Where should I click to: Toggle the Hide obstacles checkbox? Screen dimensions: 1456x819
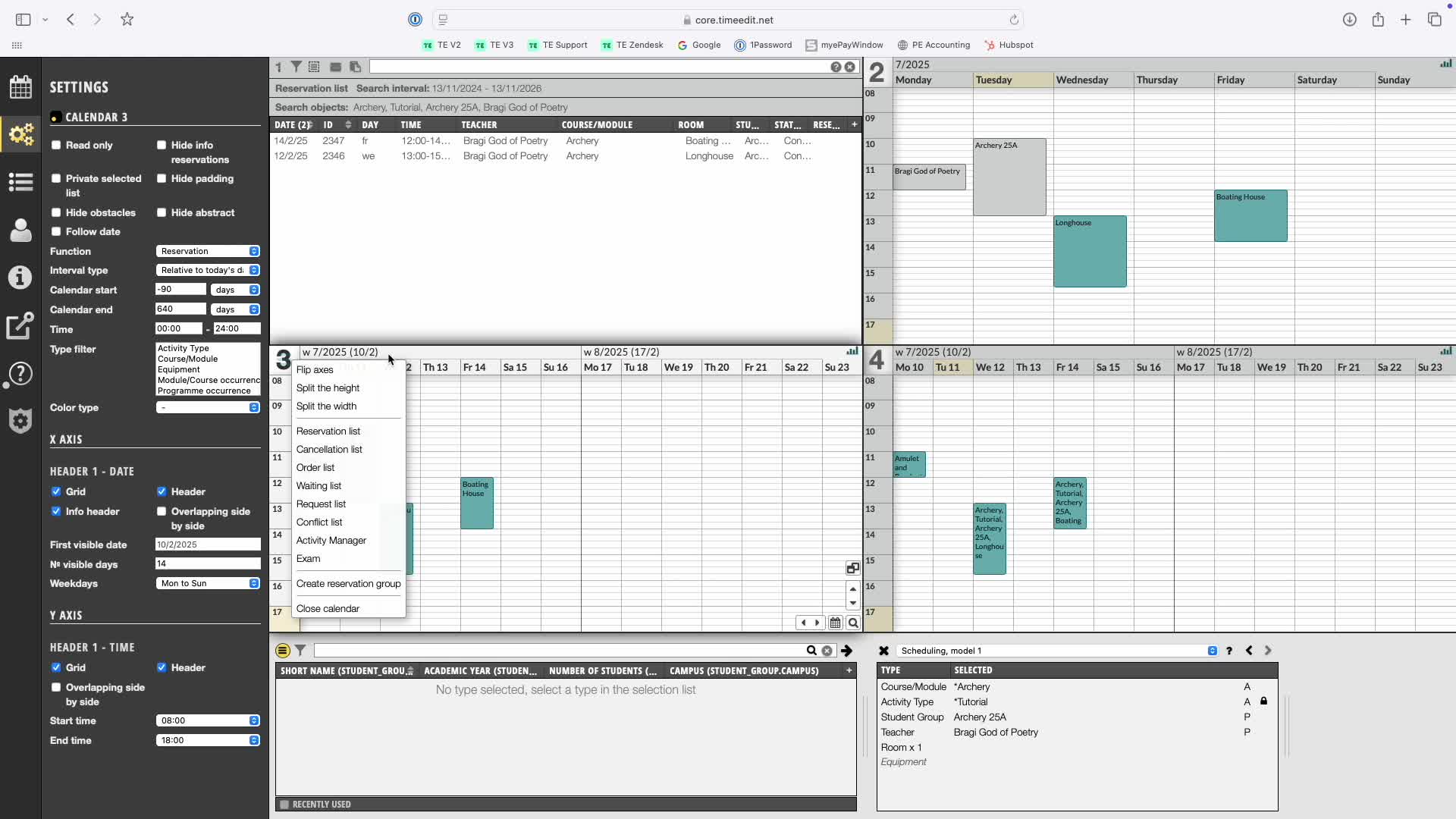click(x=56, y=212)
